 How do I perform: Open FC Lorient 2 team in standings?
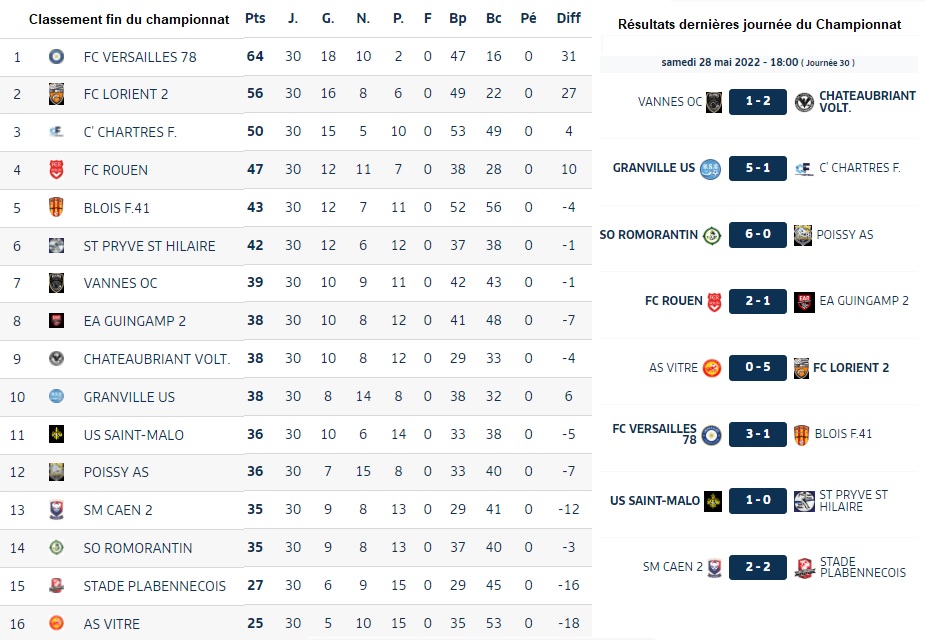click(x=126, y=95)
